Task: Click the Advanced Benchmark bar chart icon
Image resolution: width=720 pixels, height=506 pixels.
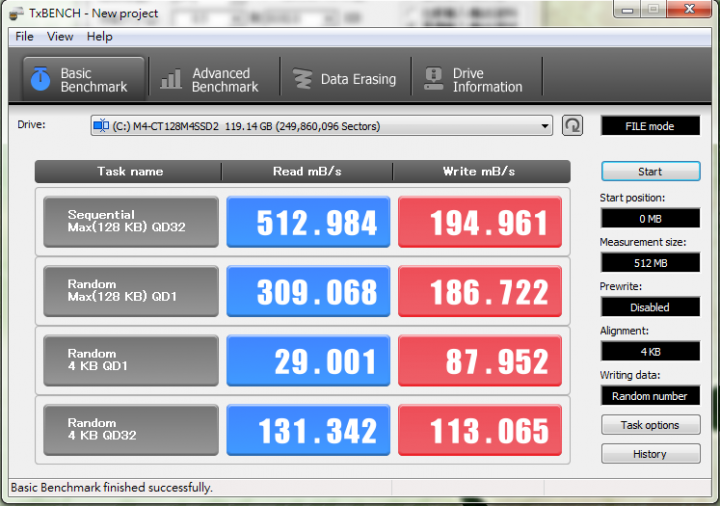Action: click(x=171, y=79)
